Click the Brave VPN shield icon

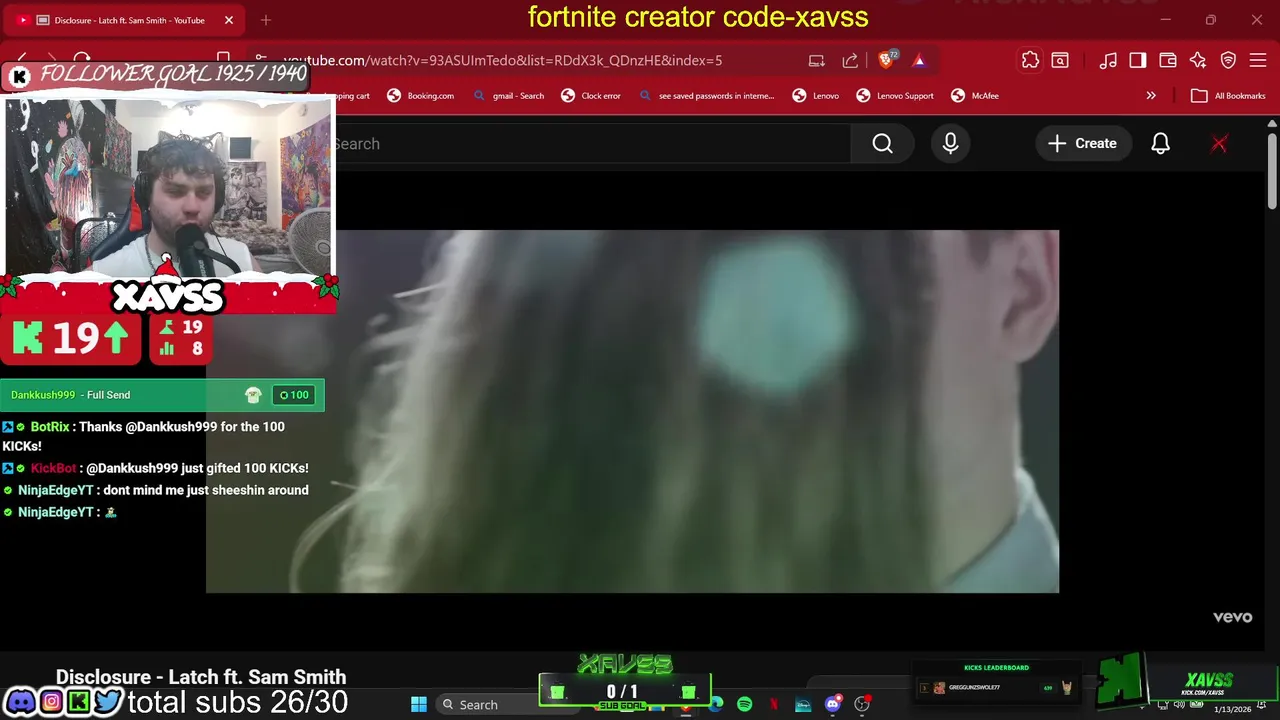[x=1229, y=61]
